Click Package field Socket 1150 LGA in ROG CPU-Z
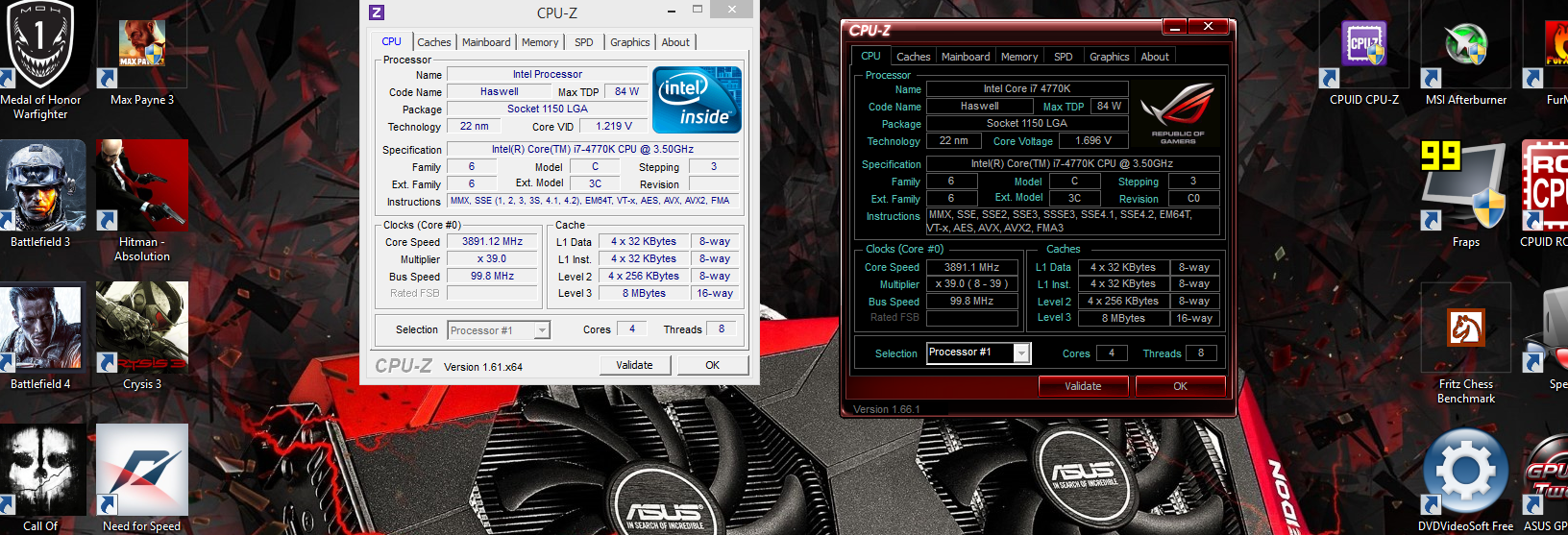 (1027, 123)
